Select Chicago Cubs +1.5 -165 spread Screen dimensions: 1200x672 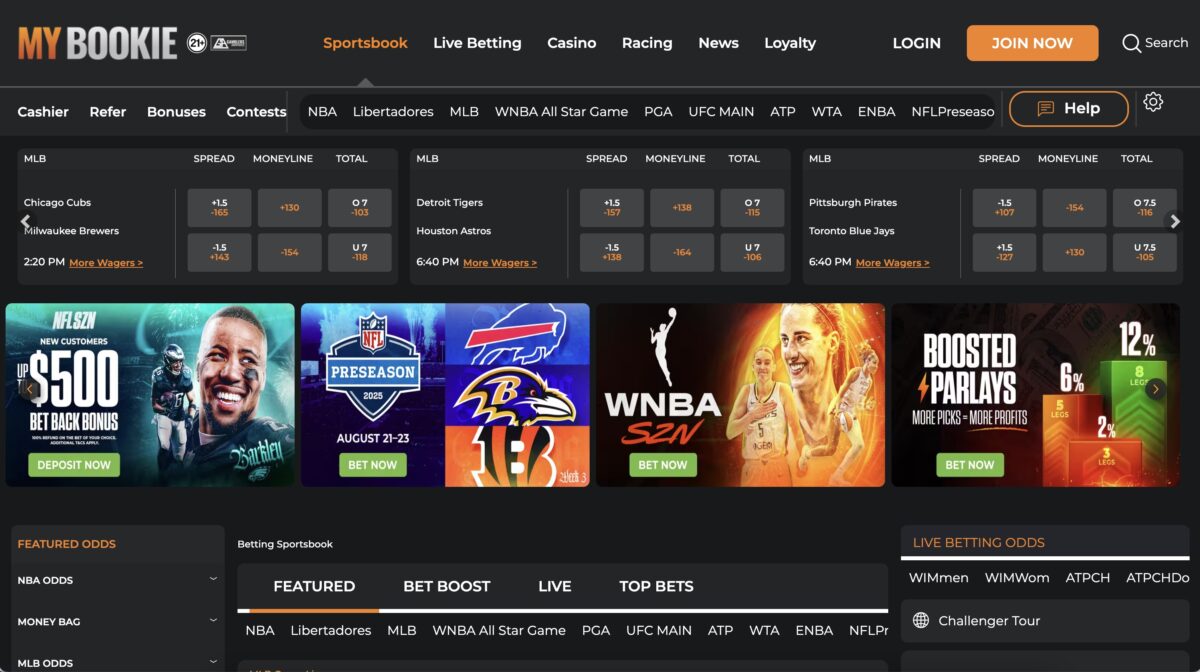(220, 208)
